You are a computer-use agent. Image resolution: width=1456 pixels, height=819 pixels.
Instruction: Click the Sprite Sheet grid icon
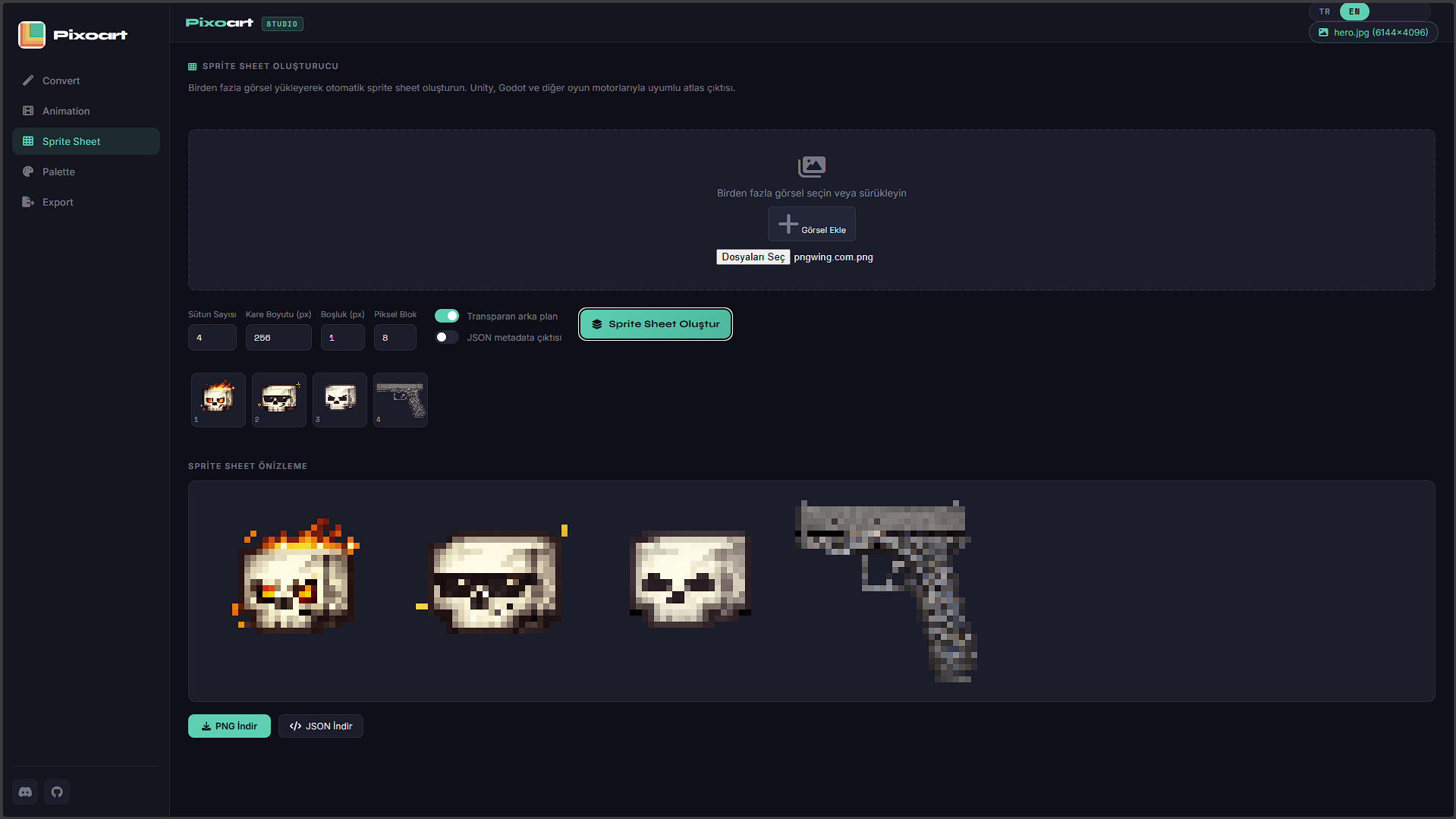(28, 141)
